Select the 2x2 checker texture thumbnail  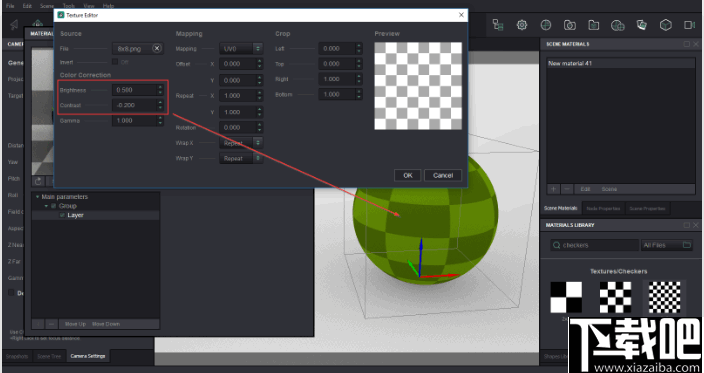pyautogui.click(x=566, y=297)
